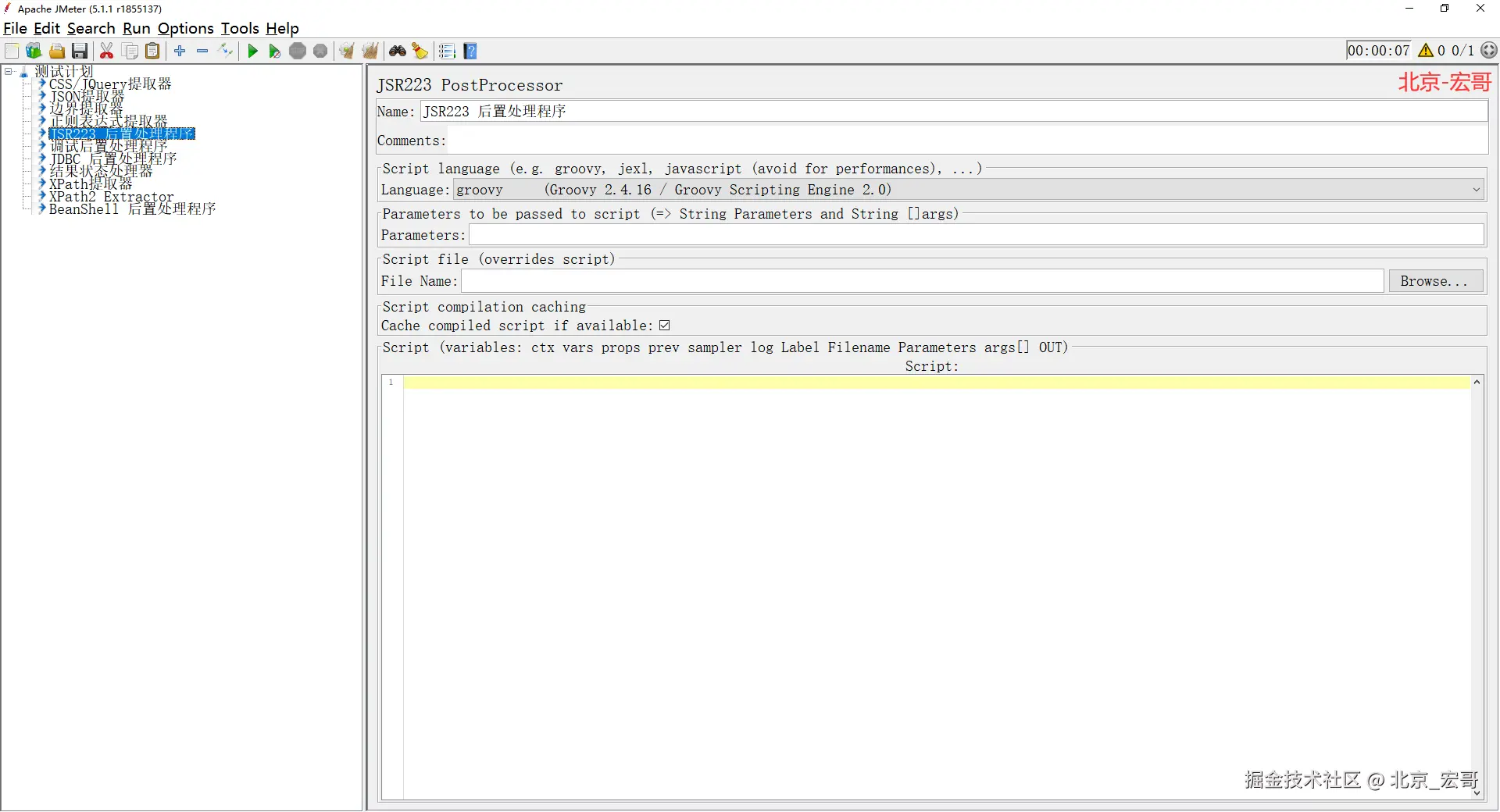The height and width of the screenshot is (812, 1500).
Task: Copy the selected element using the toolbar icon
Action: [x=130, y=52]
